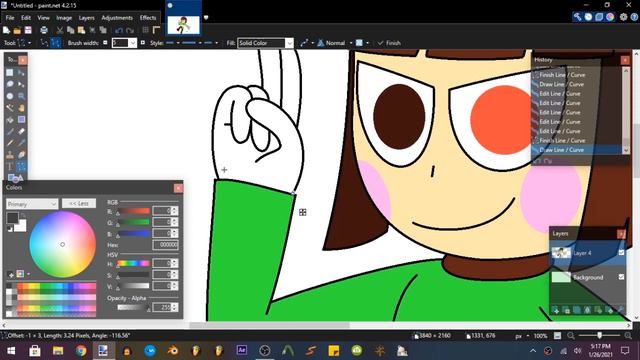Open the View menu

43,18
